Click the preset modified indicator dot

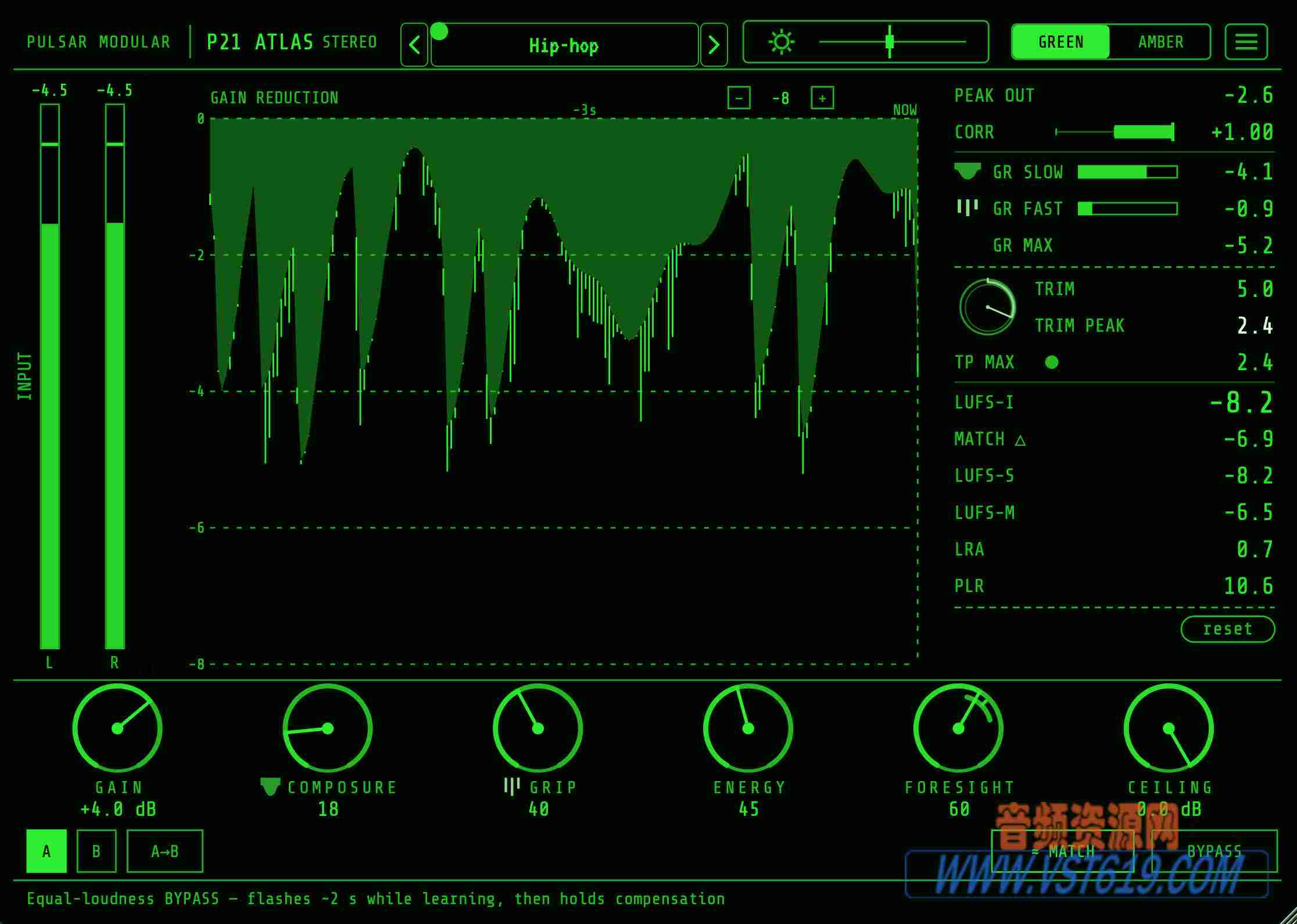click(x=439, y=31)
